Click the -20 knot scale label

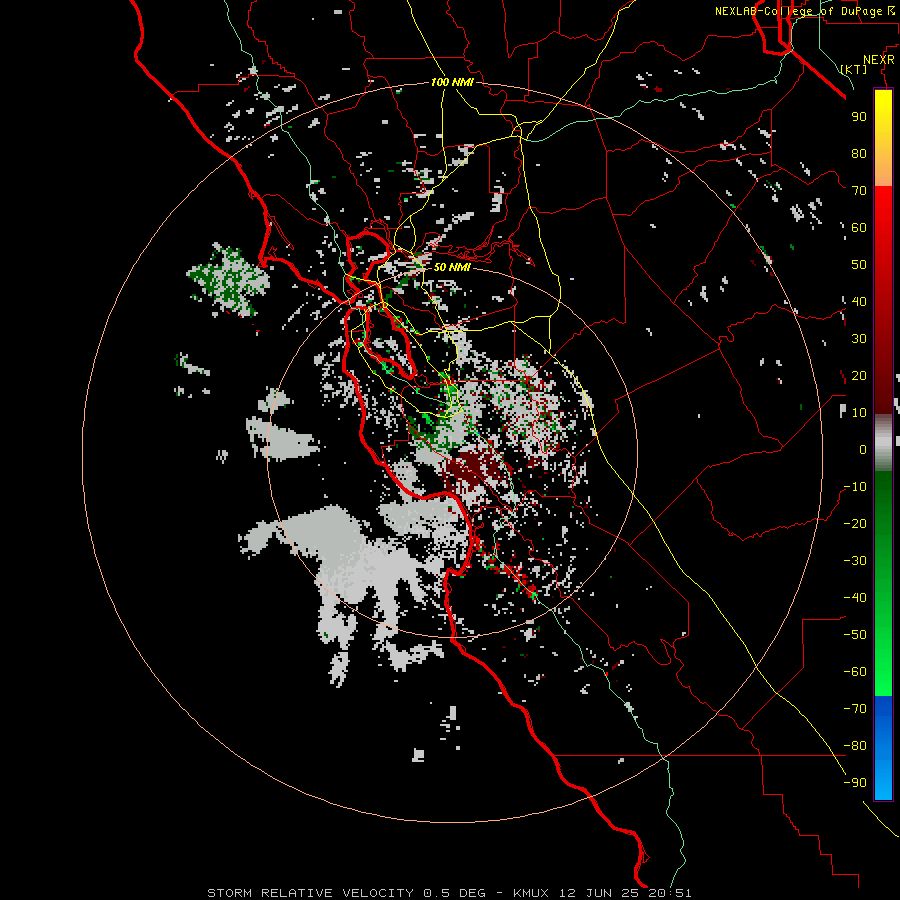855,523
